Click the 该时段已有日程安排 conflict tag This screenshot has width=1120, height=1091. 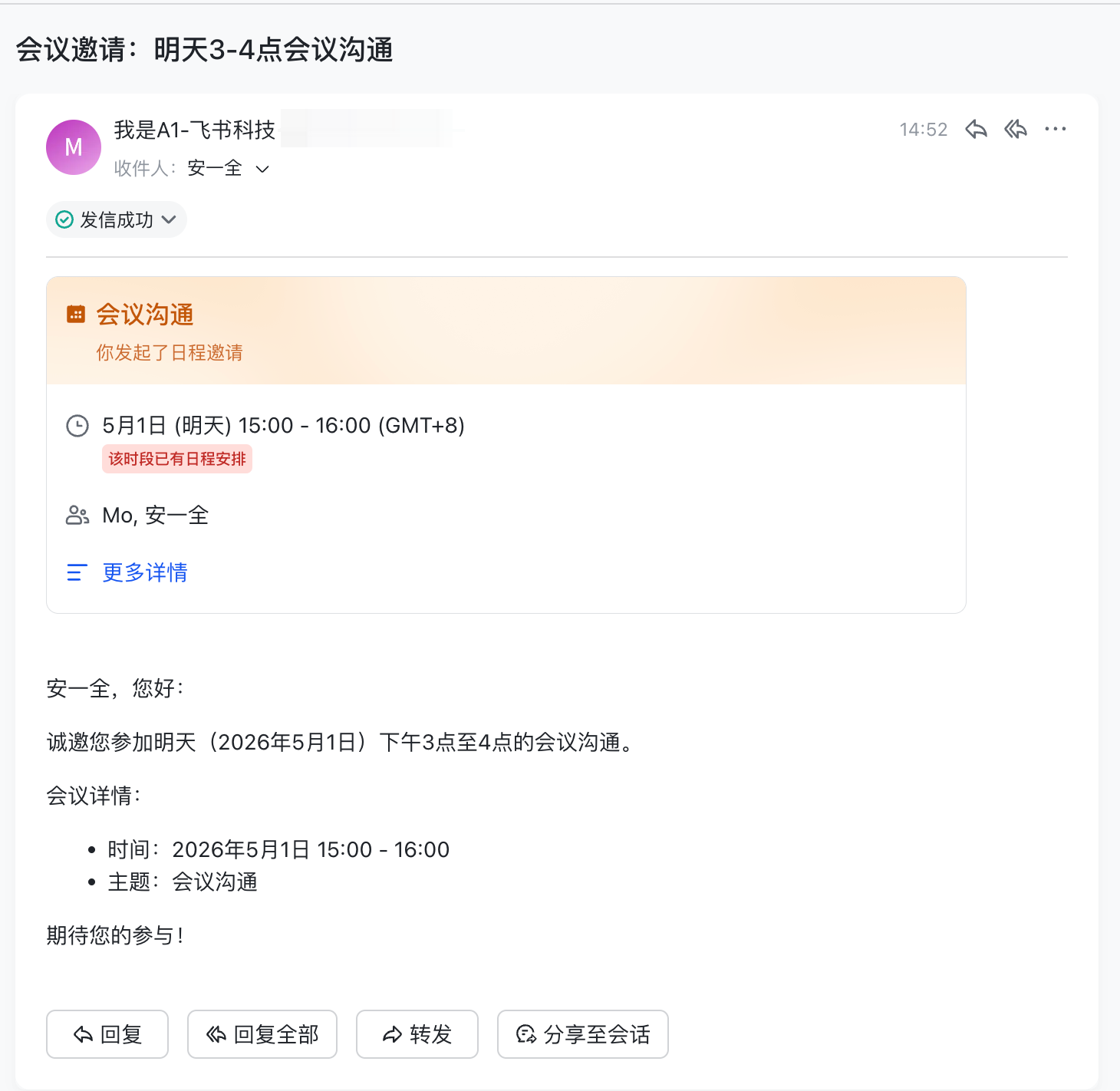177,460
